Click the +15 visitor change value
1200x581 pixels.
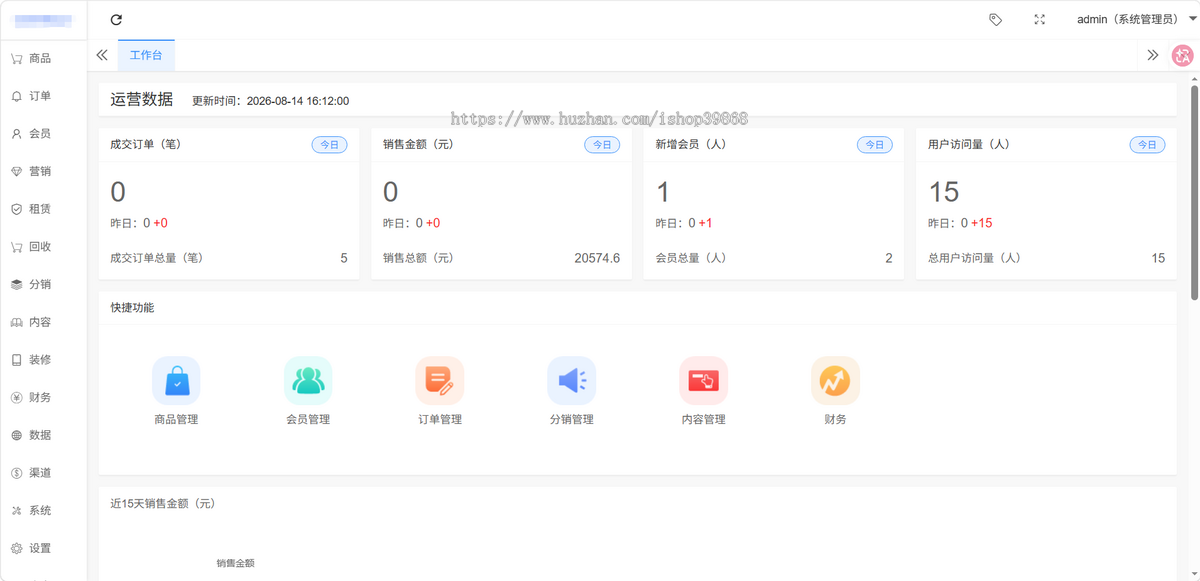[x=982, y=223]
